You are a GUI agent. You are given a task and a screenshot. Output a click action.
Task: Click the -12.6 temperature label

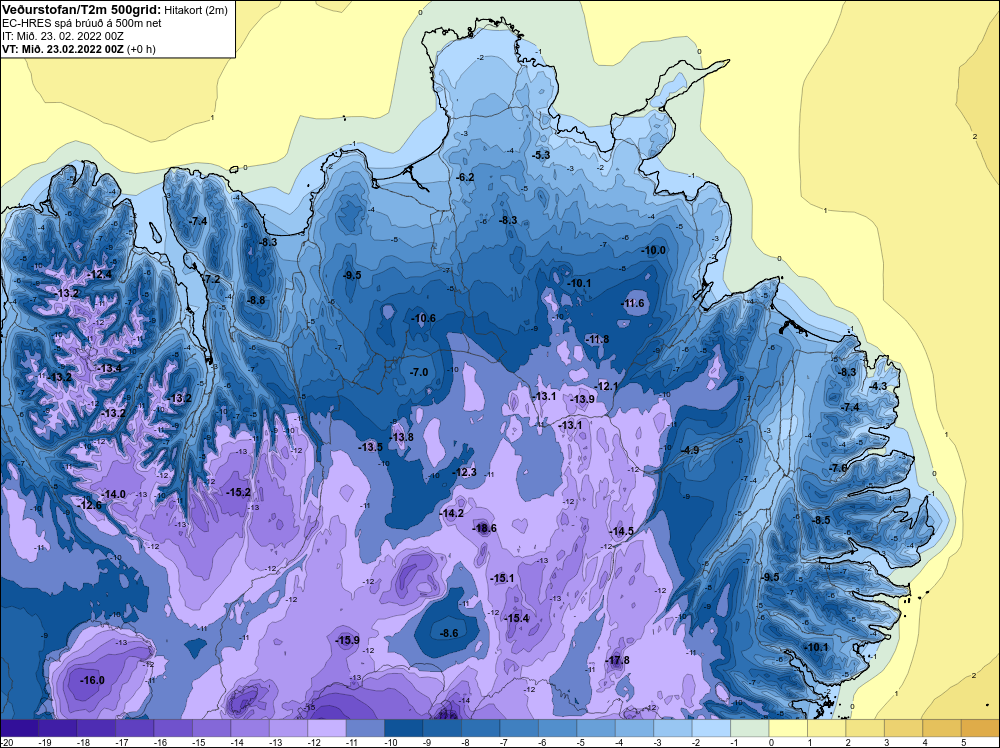90,505
